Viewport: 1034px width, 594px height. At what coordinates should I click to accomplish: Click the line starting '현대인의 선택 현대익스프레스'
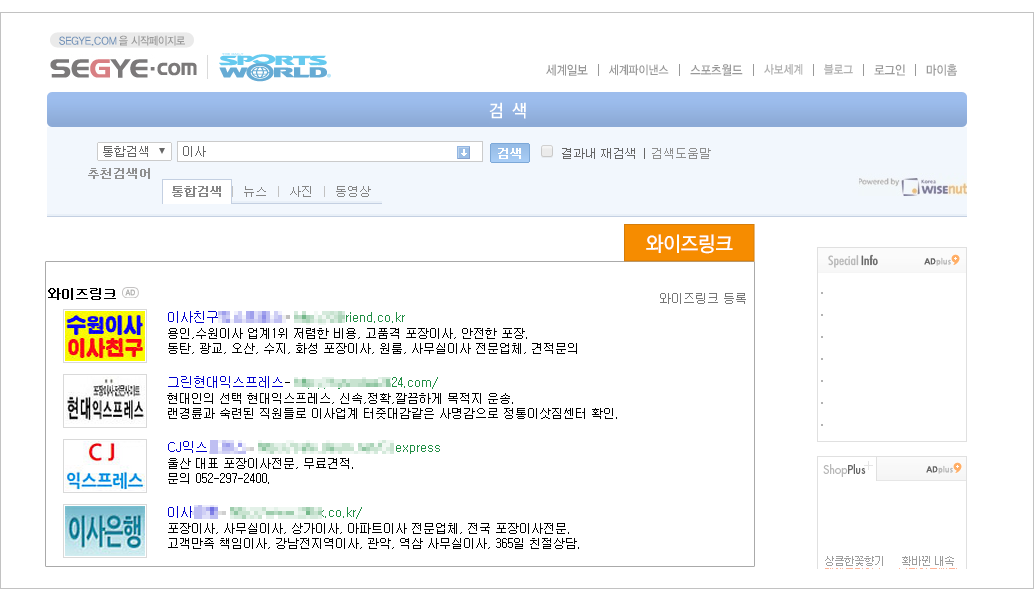(340, 398)
